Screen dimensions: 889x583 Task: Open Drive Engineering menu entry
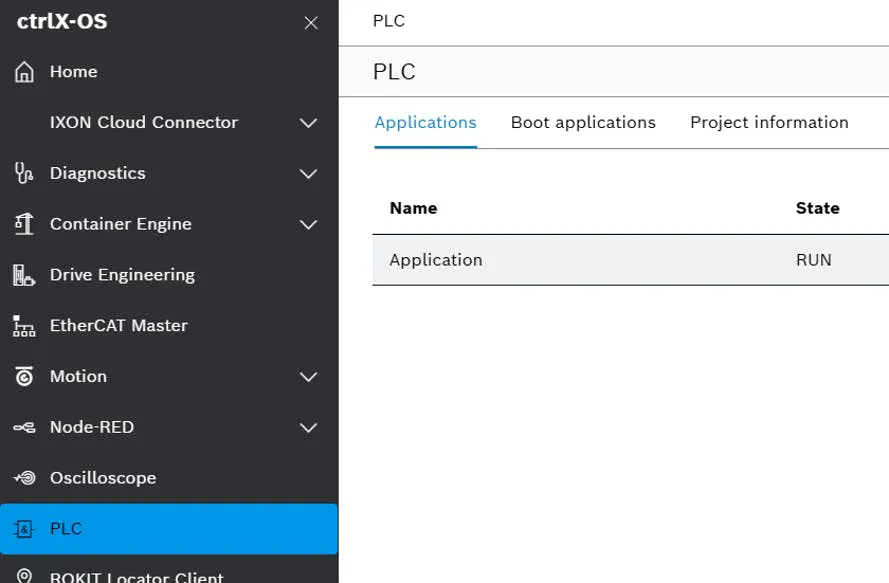(169, 275)
